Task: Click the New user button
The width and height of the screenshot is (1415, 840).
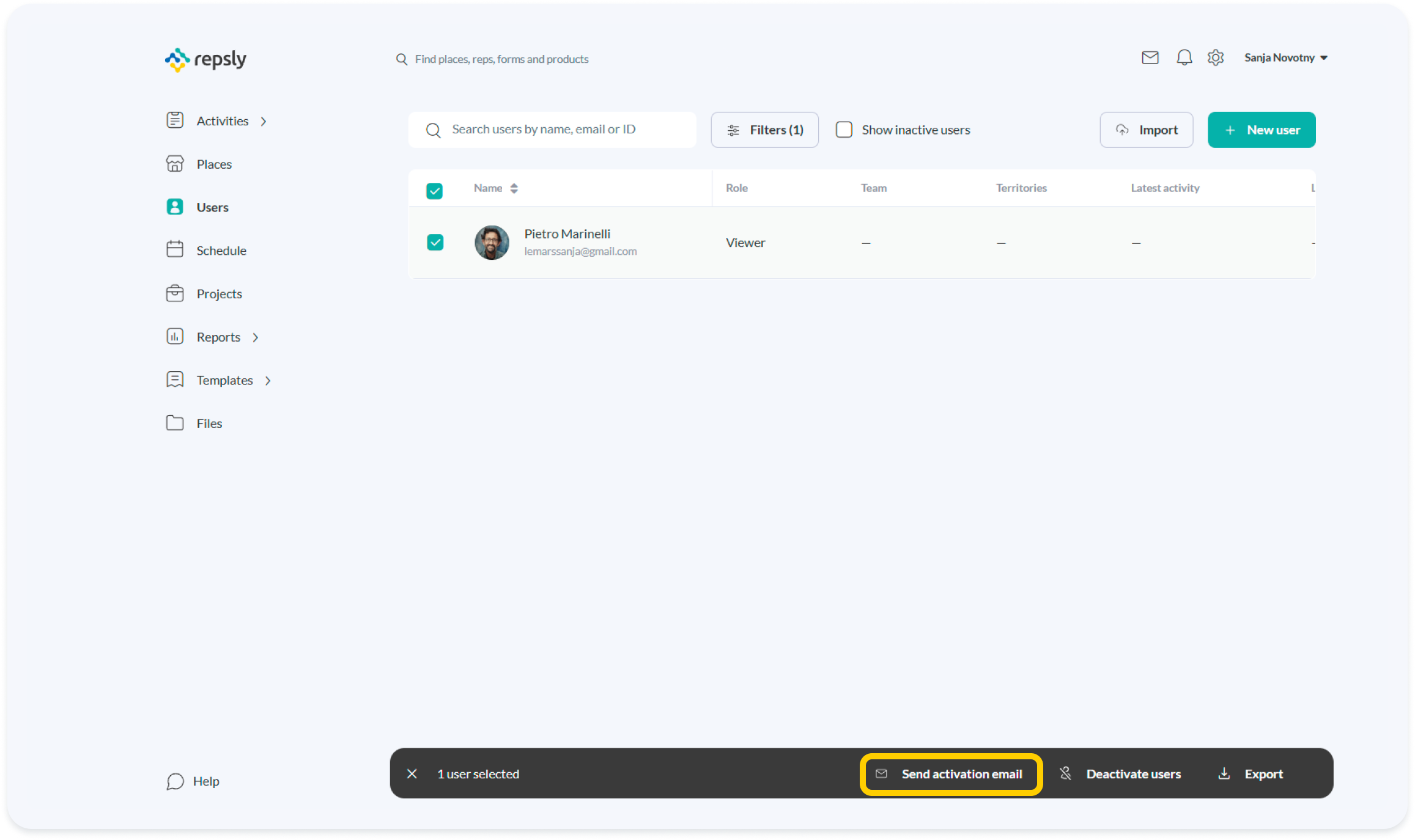Action: tap(1261, 130)
